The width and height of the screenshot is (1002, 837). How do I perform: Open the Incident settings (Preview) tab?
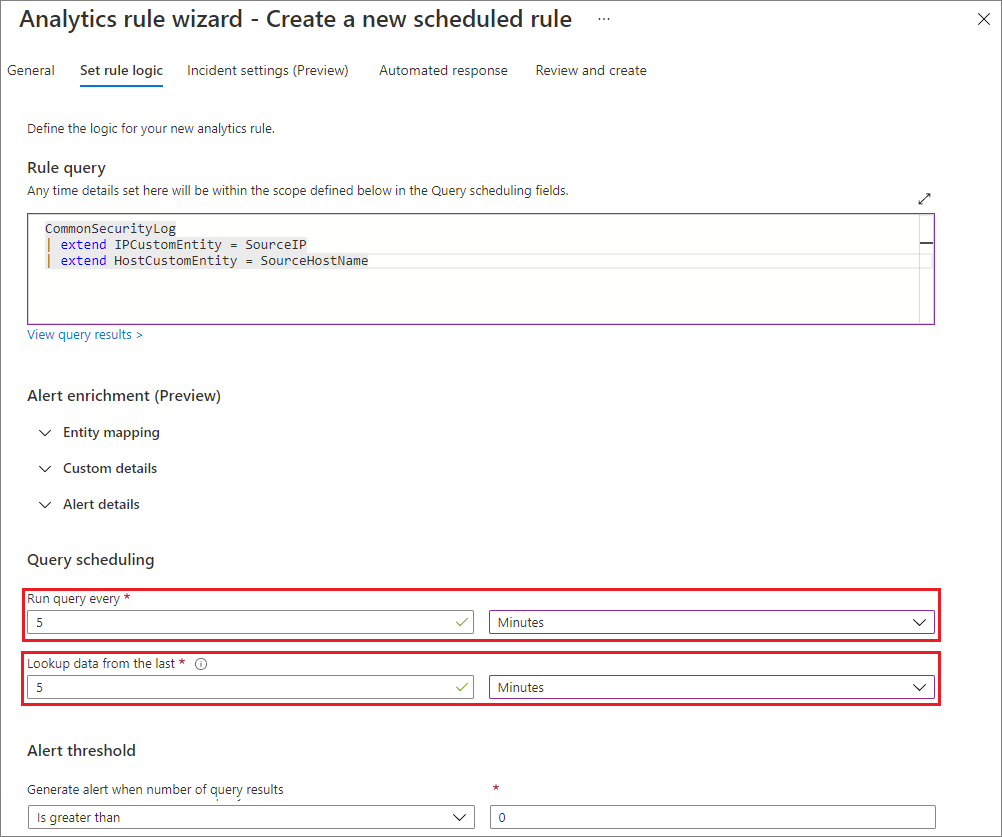(267, 70)
